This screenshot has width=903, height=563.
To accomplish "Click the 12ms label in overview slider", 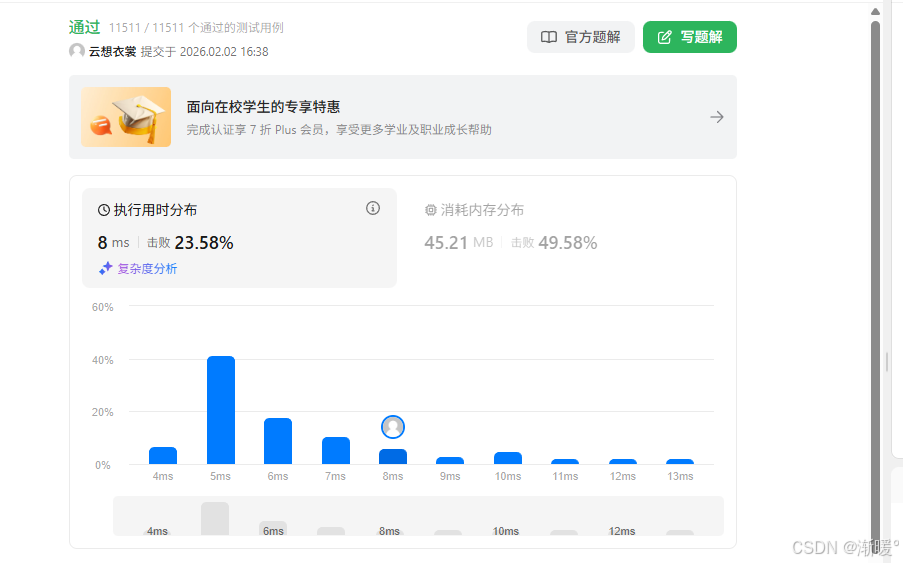I will [622, 531].
